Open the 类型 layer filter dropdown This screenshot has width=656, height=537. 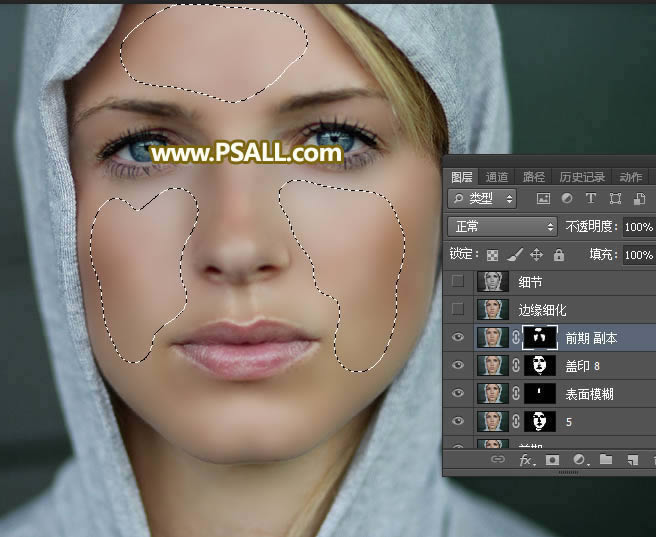481,199
